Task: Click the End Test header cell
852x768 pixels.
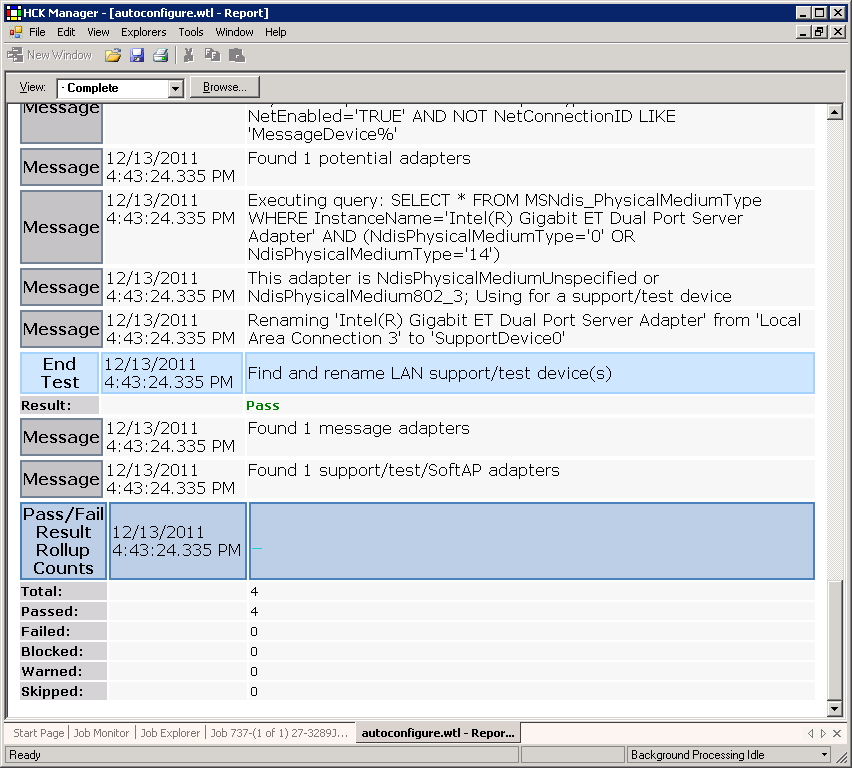Action: (60, 373)
